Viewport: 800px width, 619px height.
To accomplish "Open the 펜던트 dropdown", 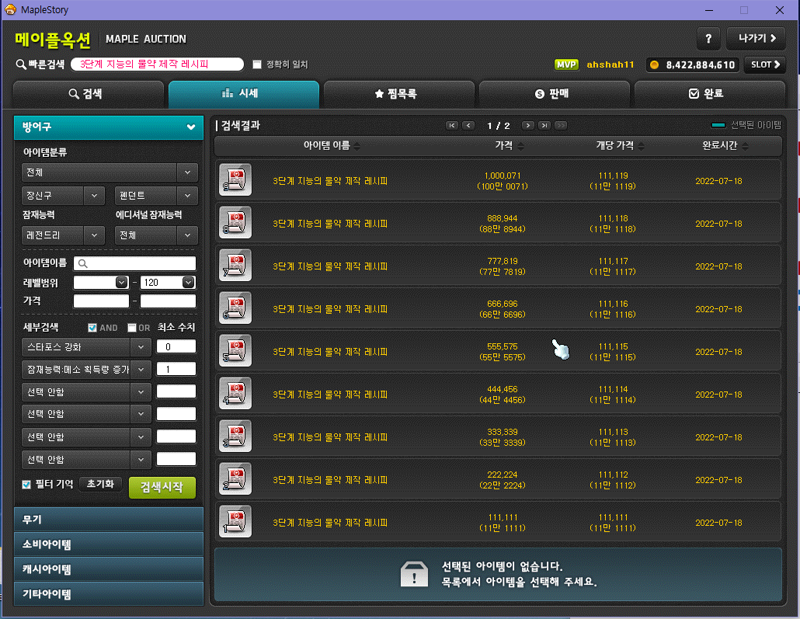I will pyautogui.click(x=156, y=195).
